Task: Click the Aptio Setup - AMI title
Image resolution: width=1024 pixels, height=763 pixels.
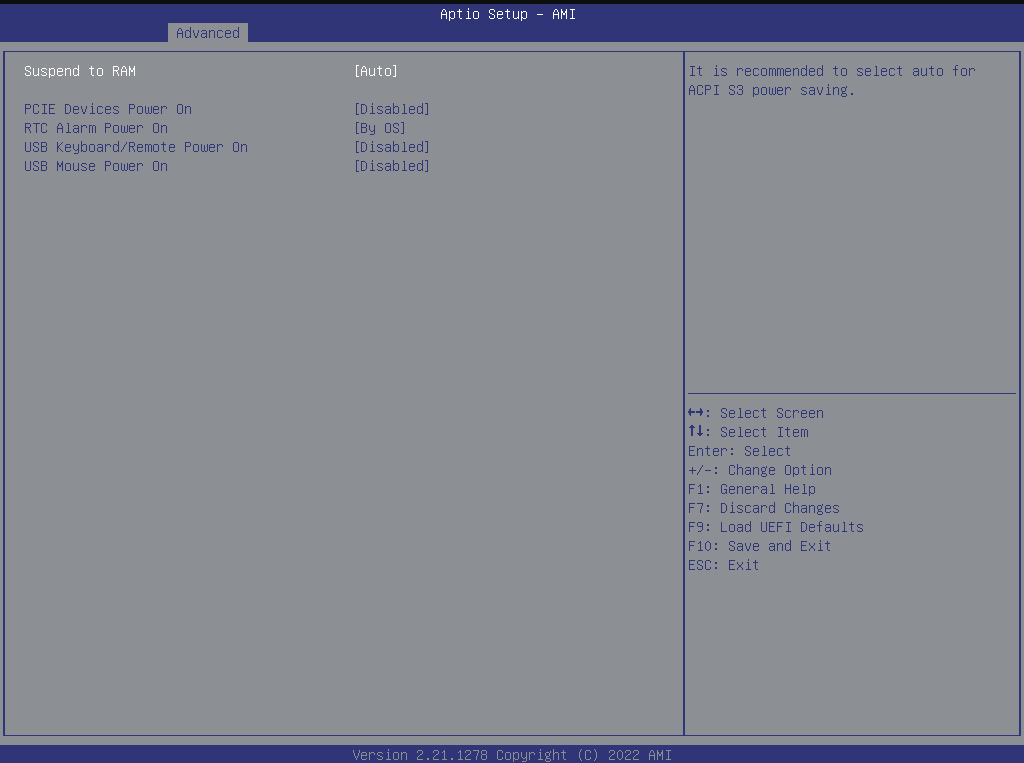Action: click(508, 14)
